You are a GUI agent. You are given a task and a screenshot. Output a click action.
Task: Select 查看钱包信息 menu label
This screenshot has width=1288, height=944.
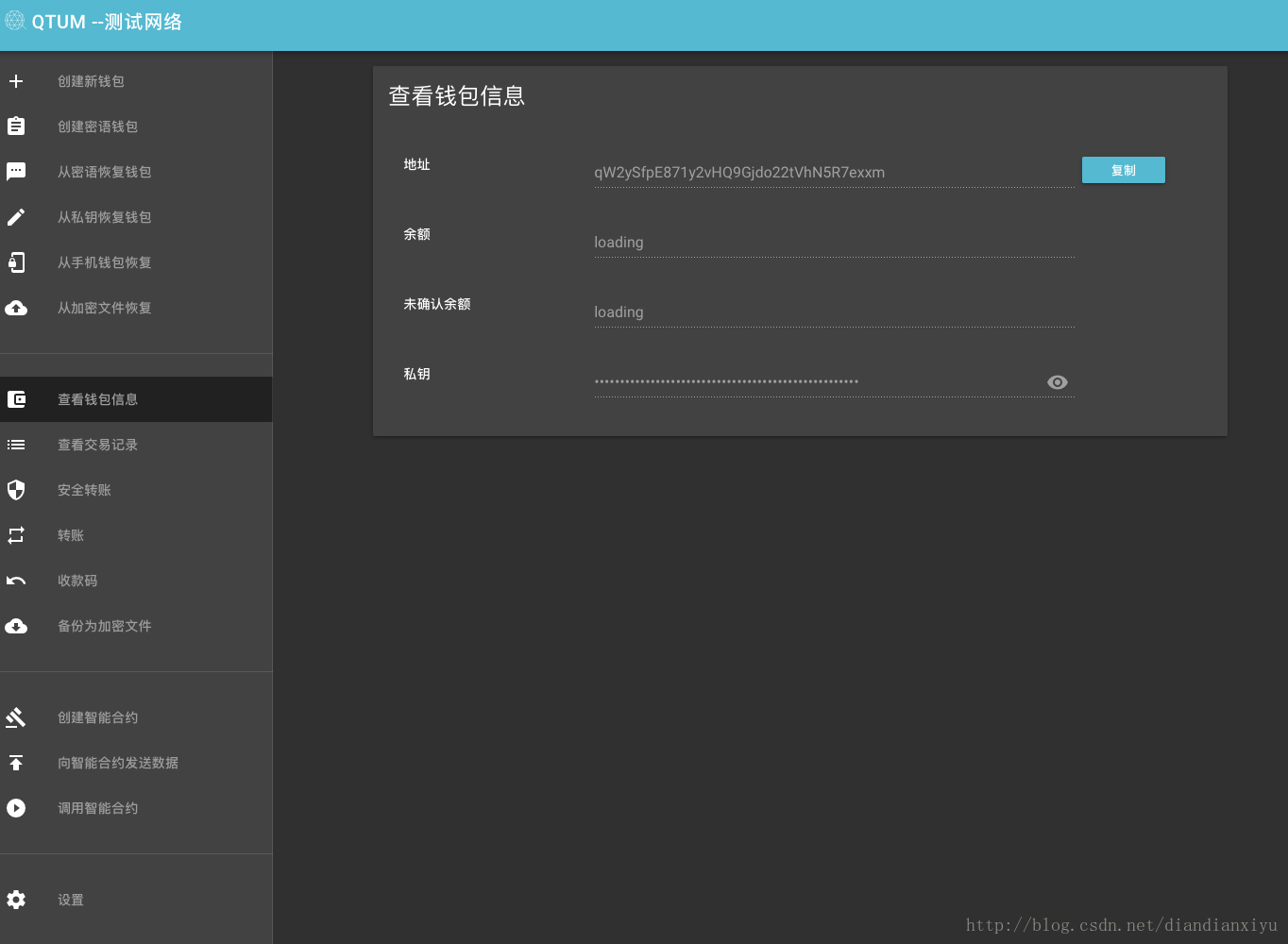pyautogui.click(x=97, y=399)
